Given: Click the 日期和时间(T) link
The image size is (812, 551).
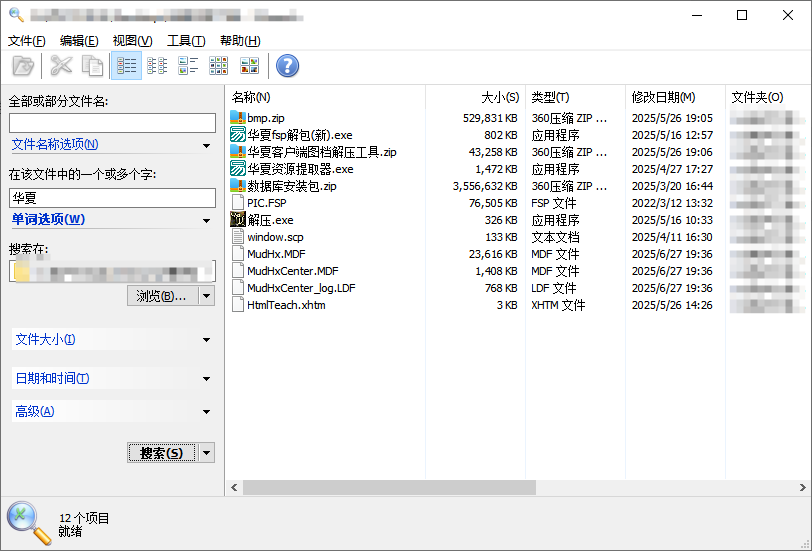Looking at the screenshot, I should (x=52, y=378).
